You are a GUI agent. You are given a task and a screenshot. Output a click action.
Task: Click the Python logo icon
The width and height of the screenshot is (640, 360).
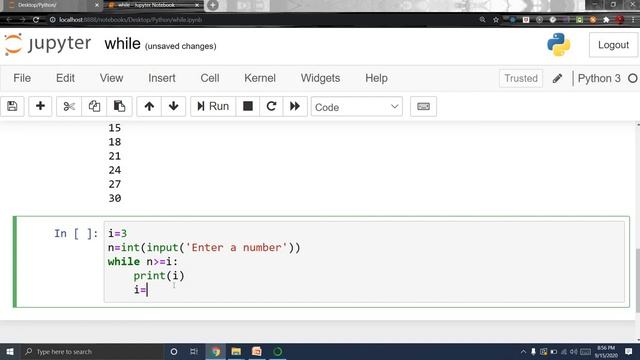(x=558, y=44)
